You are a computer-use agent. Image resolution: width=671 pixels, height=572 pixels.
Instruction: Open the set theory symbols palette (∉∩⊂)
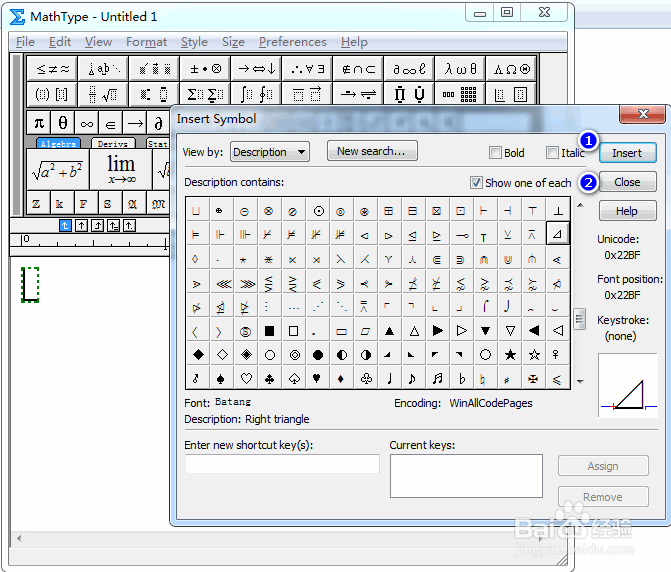click(x=358, y=68)
